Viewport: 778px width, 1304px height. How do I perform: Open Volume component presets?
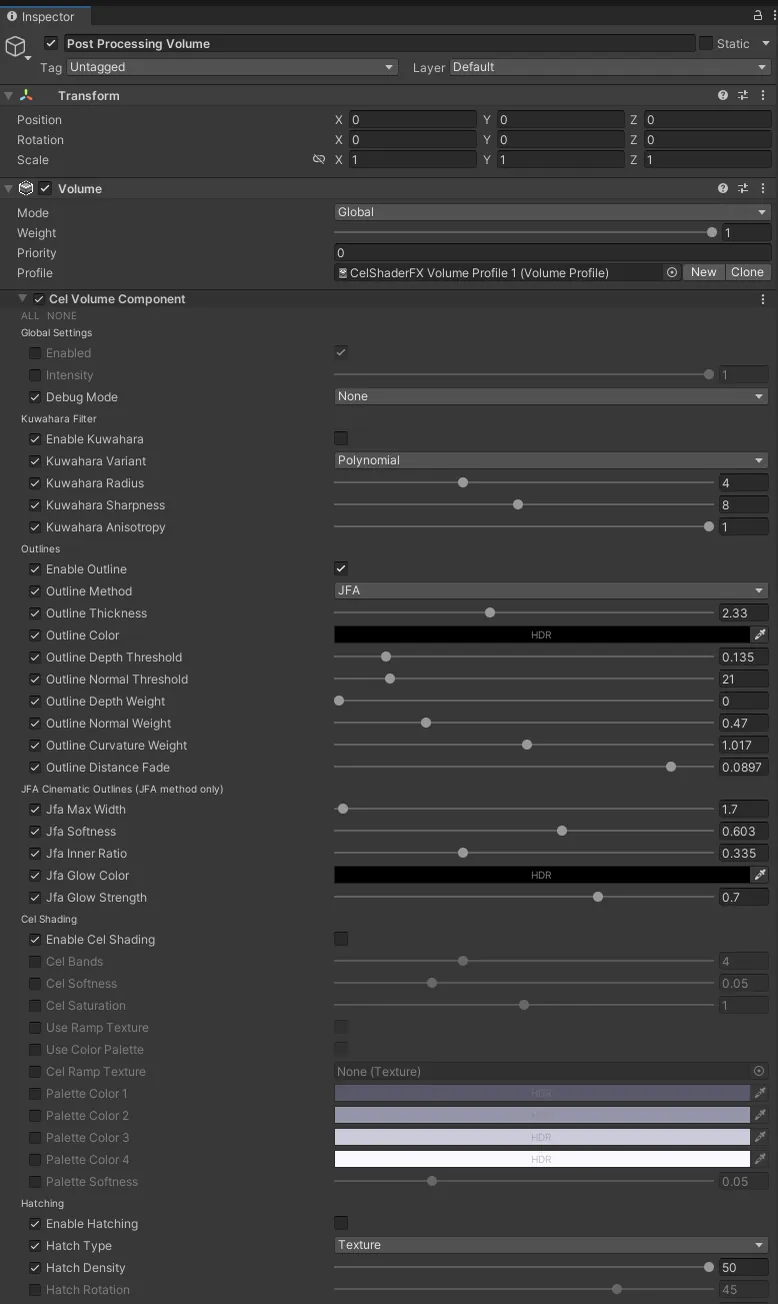click(x=743, y=189)
